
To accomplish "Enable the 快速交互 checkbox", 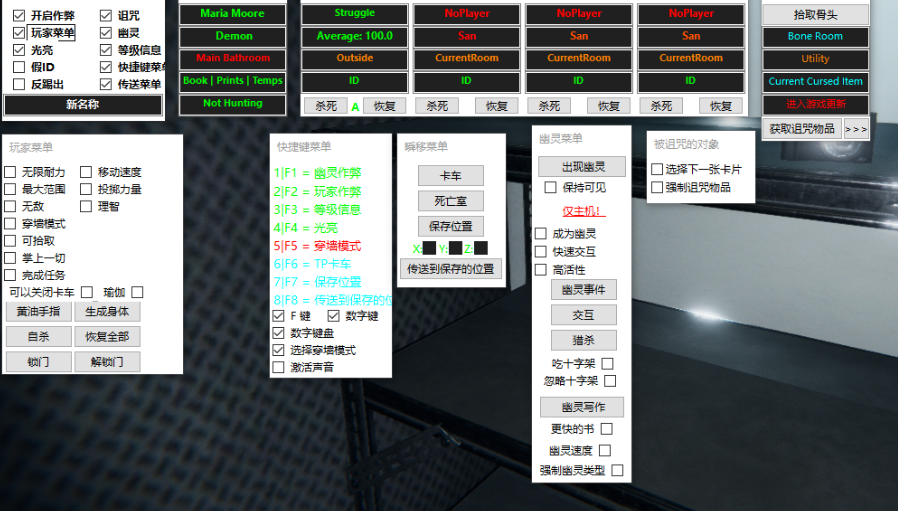I will pos(541,251).
